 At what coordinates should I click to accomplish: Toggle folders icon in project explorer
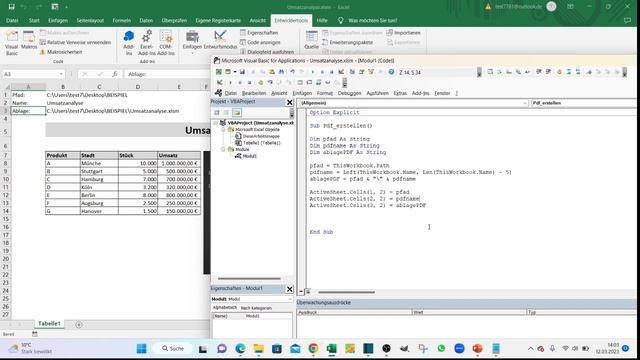pyautogui.click(x=237, y=113)
